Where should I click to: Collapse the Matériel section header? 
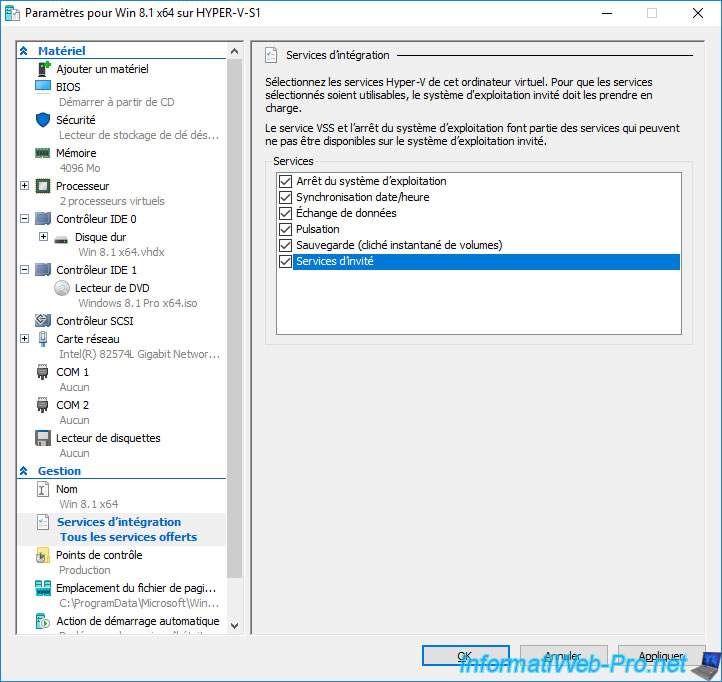(x=25, y=51)
